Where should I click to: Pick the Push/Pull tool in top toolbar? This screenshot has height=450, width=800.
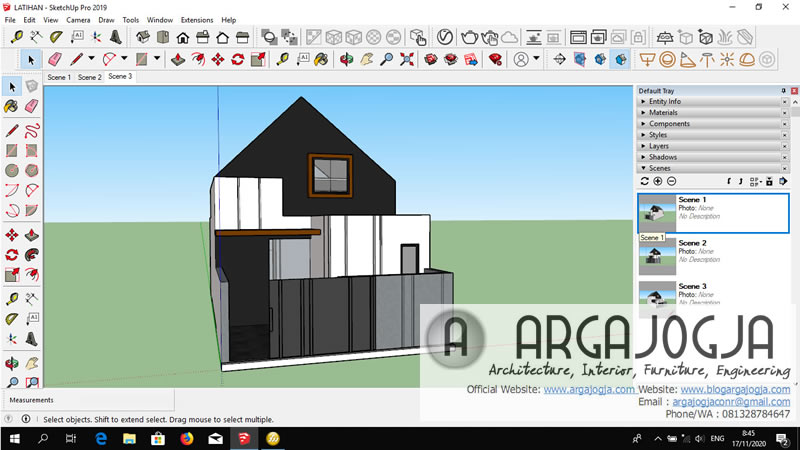coord(178,60)
